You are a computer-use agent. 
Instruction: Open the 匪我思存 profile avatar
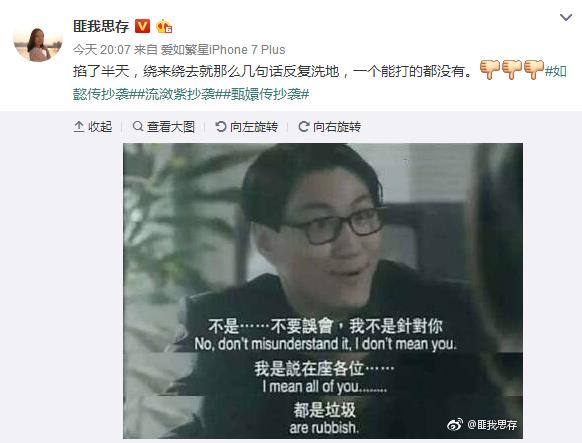pyautogui.click(x=38, y=42)
